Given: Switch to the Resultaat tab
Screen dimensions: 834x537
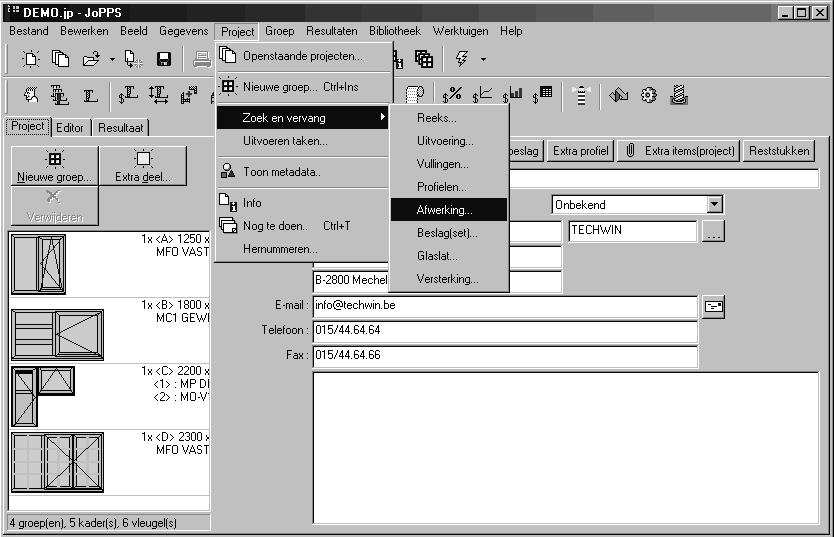Looking at the screenshot, I should (x=121, y=128).
